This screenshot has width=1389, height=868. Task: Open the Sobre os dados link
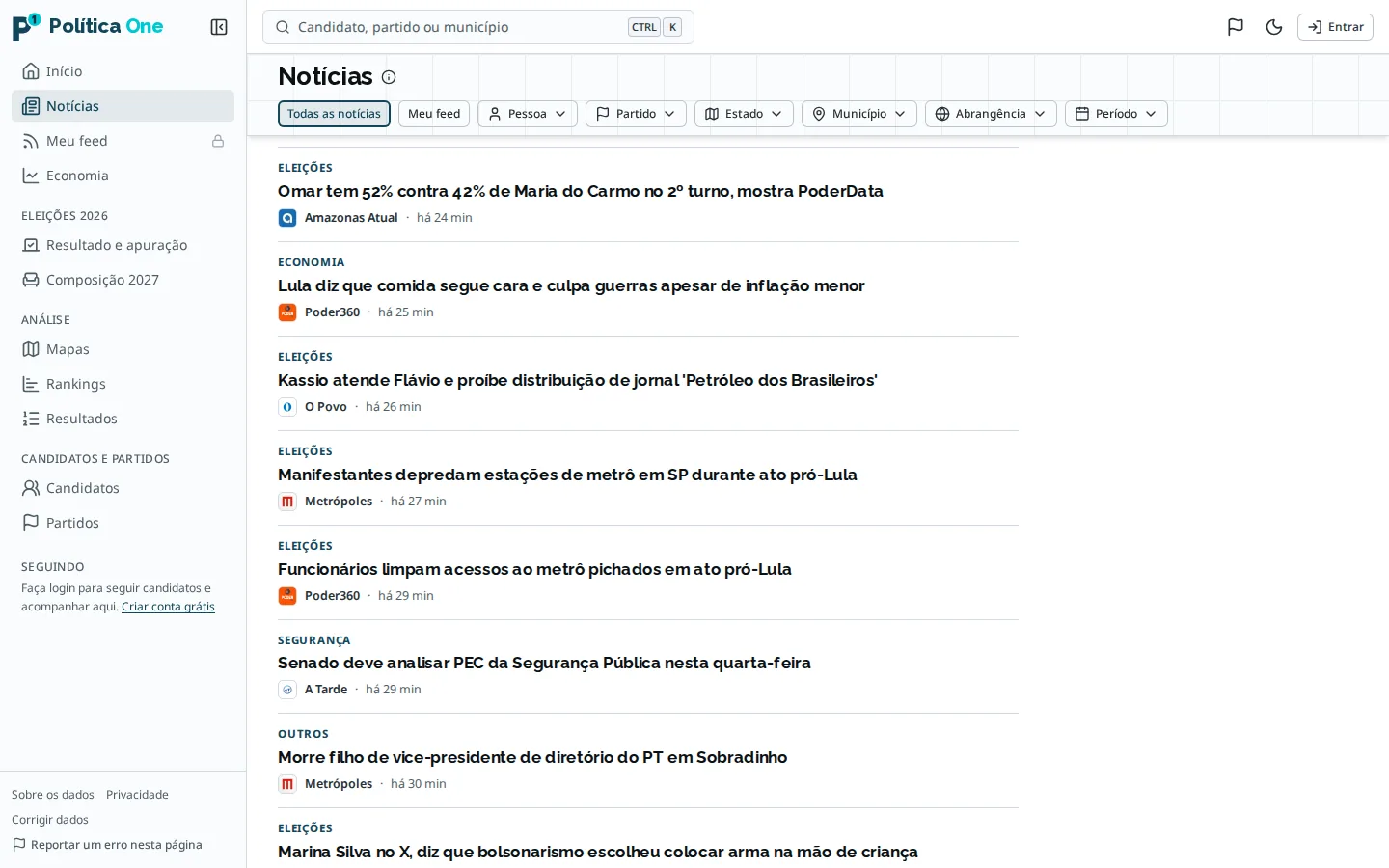tap(53, 795)
